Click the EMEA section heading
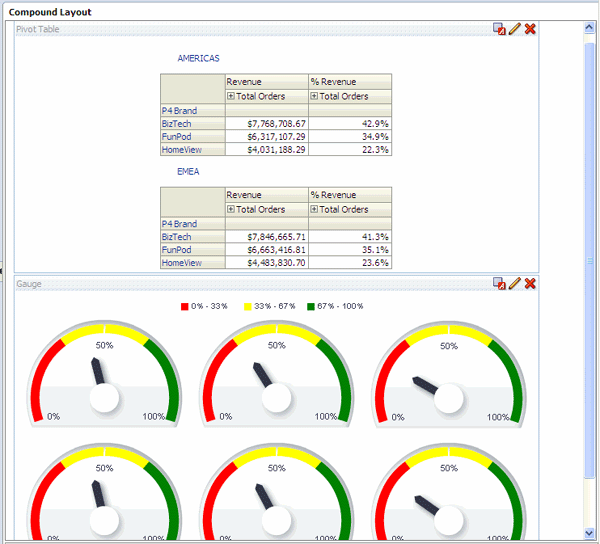This screenshot has width=600, height=544. 188,172
